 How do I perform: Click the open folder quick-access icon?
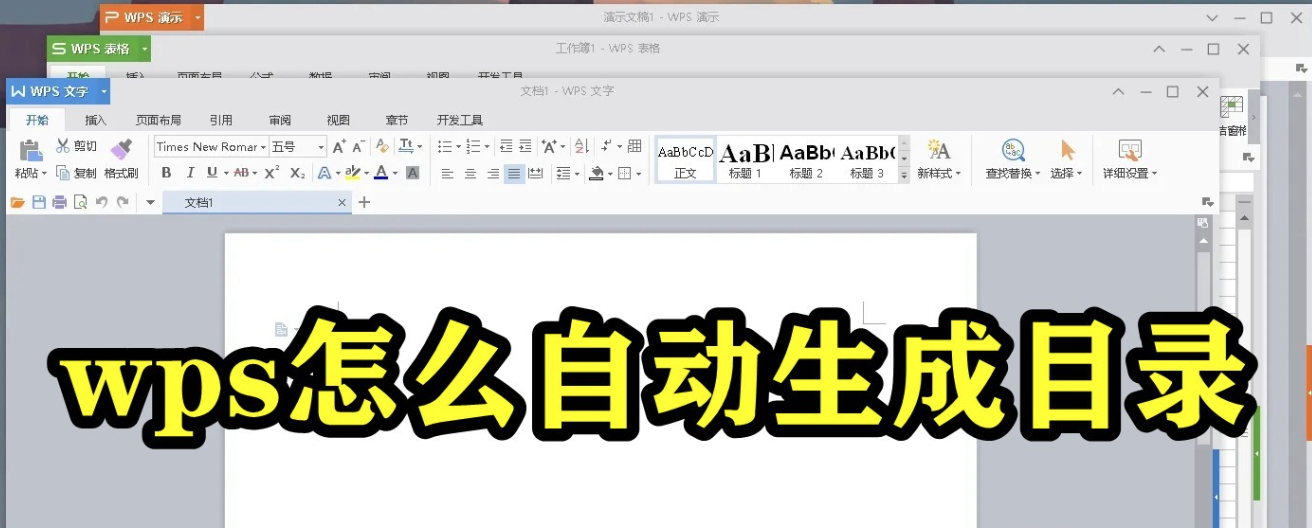coord(17,202)
